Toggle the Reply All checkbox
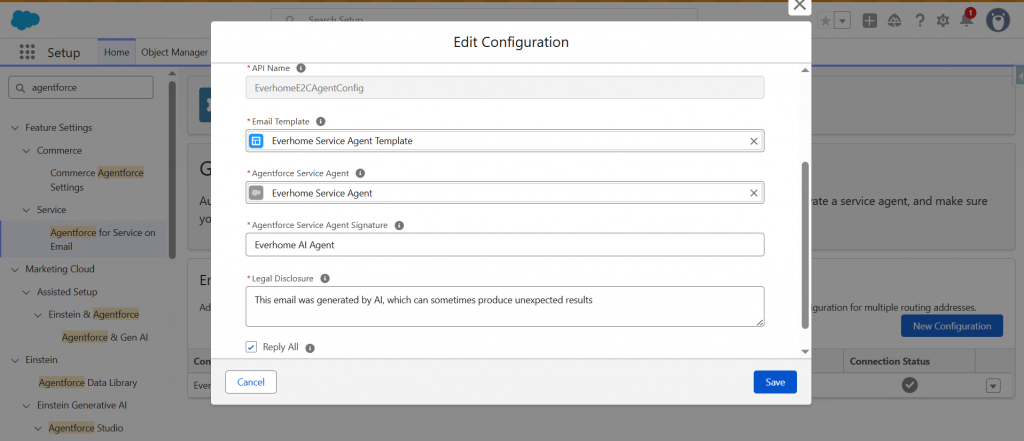 (x=251, y=347)
